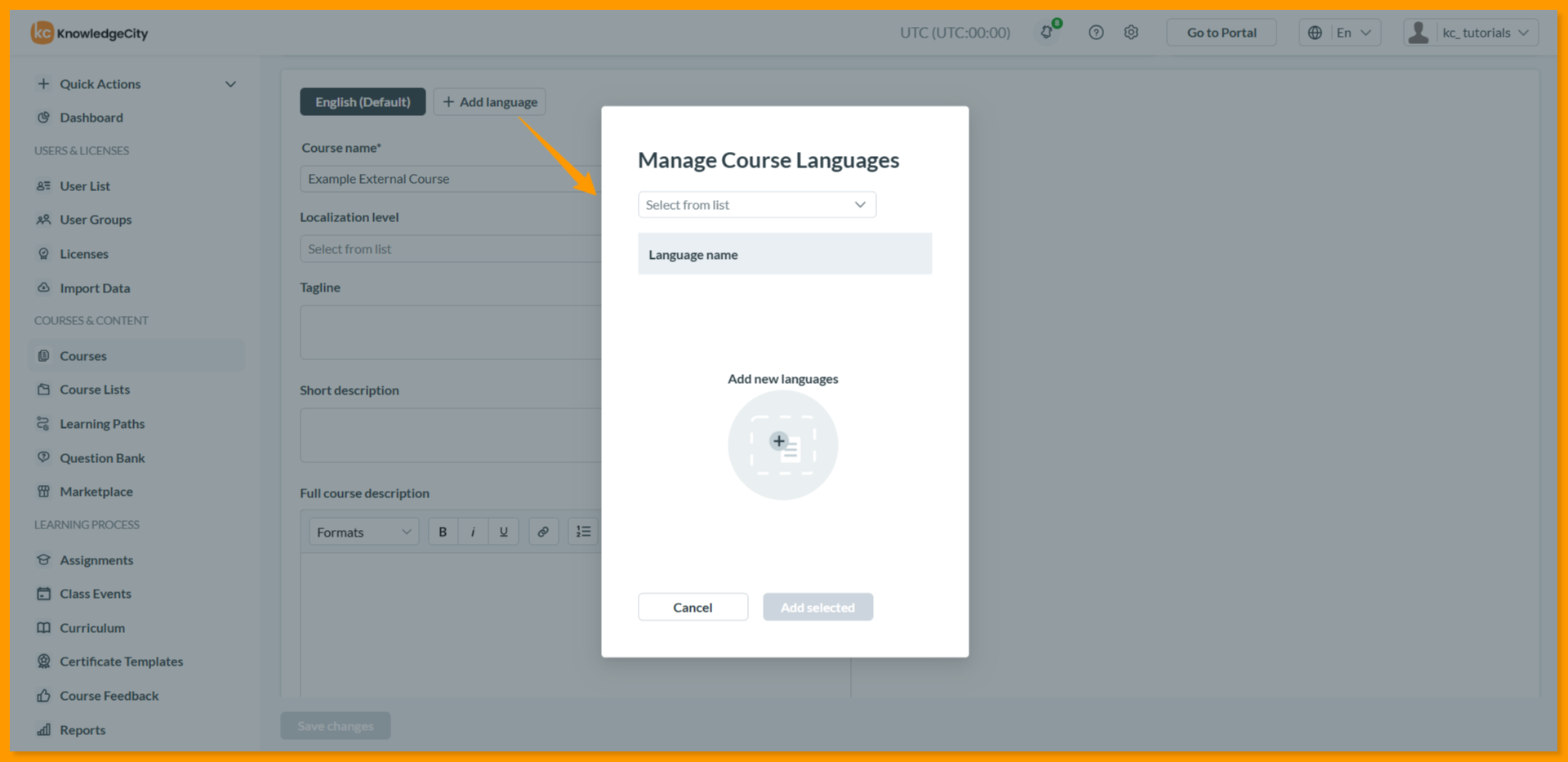This screenshot has width=1568, height=762.
Task: Click the Go to Portal button
Action: [1222, 33]
